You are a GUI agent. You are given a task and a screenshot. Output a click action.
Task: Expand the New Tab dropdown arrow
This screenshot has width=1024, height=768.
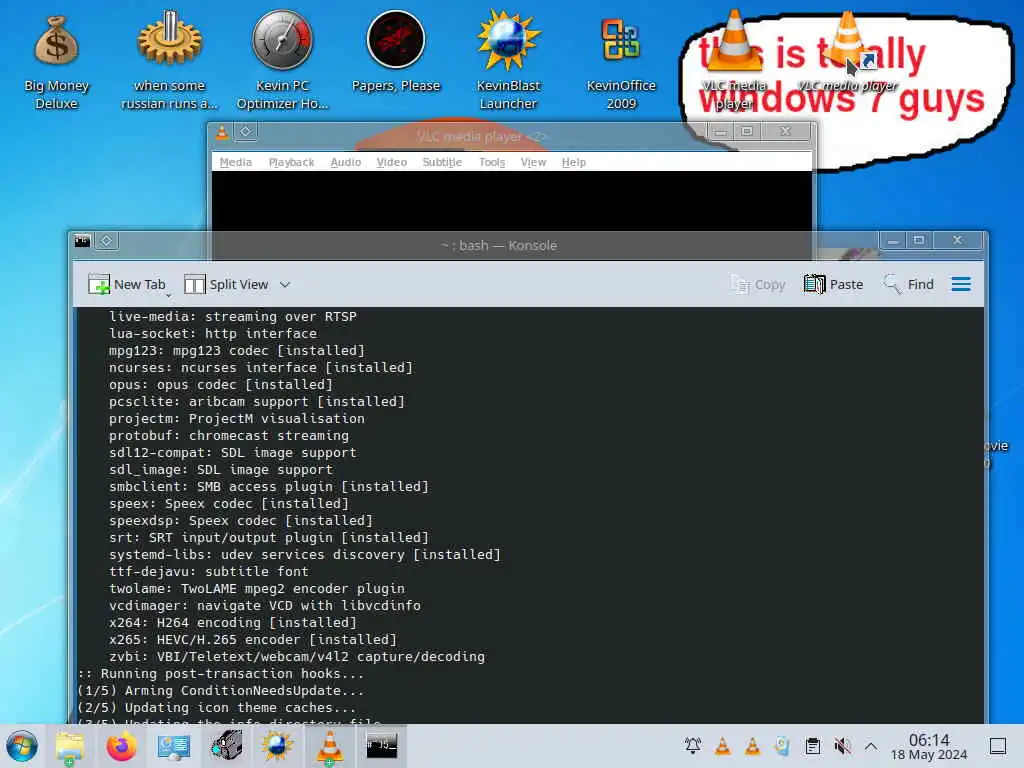pyautogui.click(x=168, y=295)
